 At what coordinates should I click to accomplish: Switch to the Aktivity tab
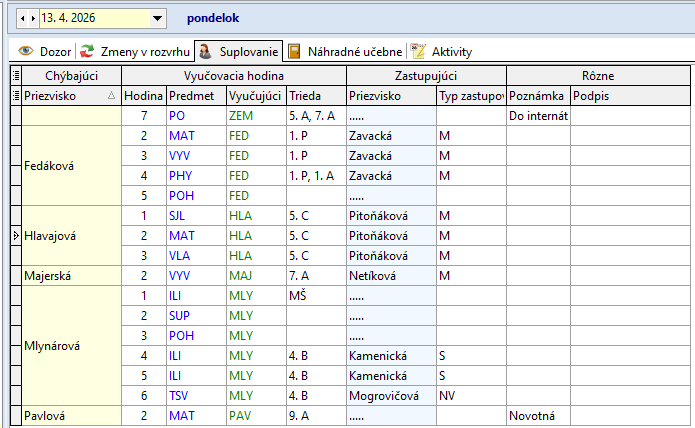(x=441, y=51)
